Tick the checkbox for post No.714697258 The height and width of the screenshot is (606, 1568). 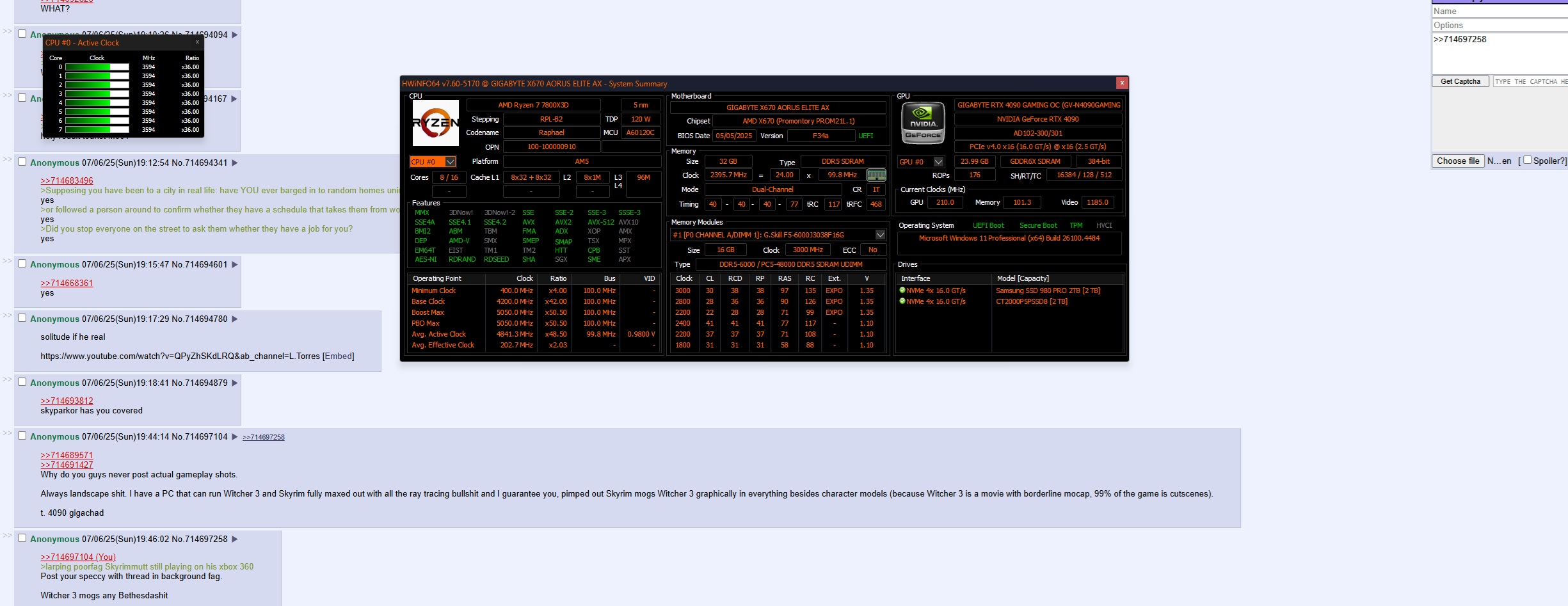22,538
